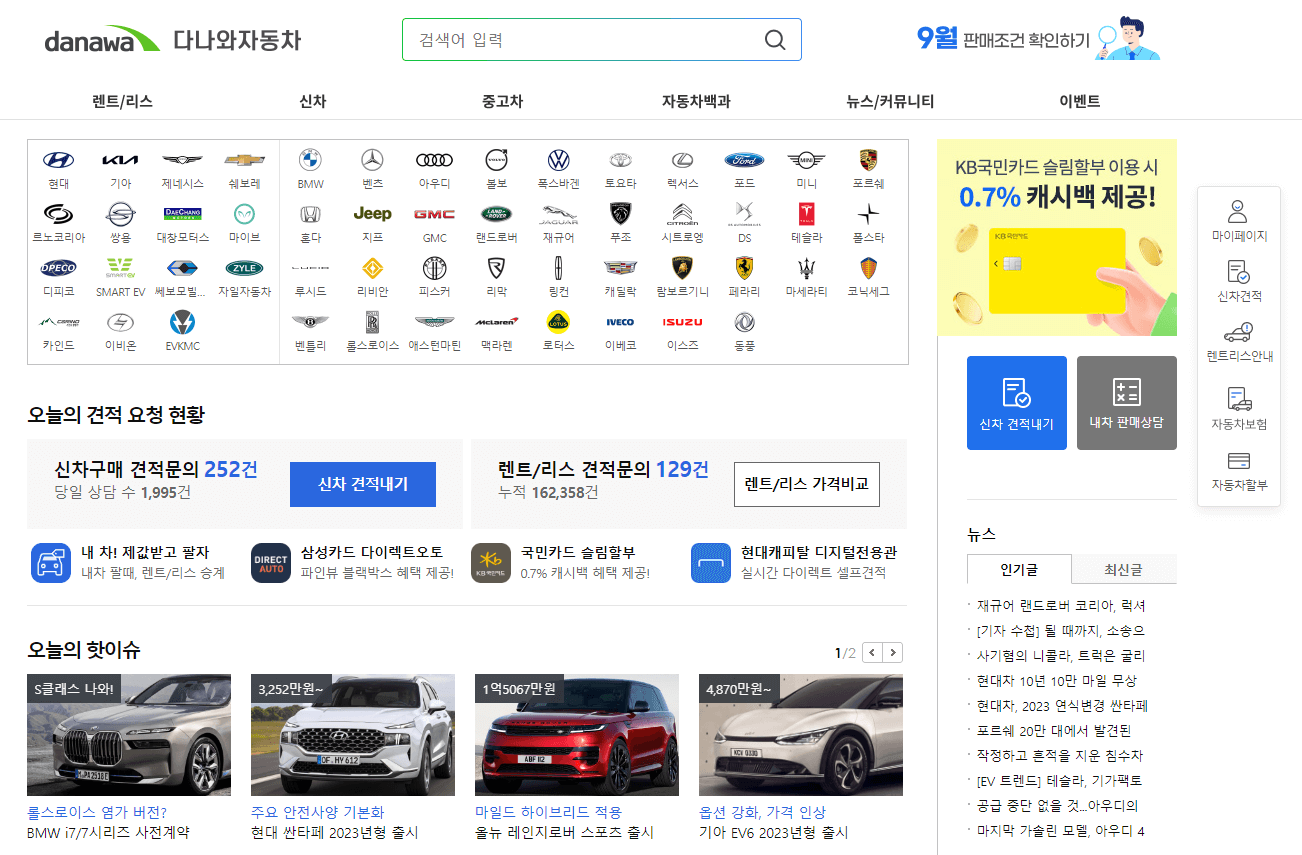Select the Lamborghini (람보르기니) logo
Viewport: 1302px width, 855px height.
coord(682,268)
